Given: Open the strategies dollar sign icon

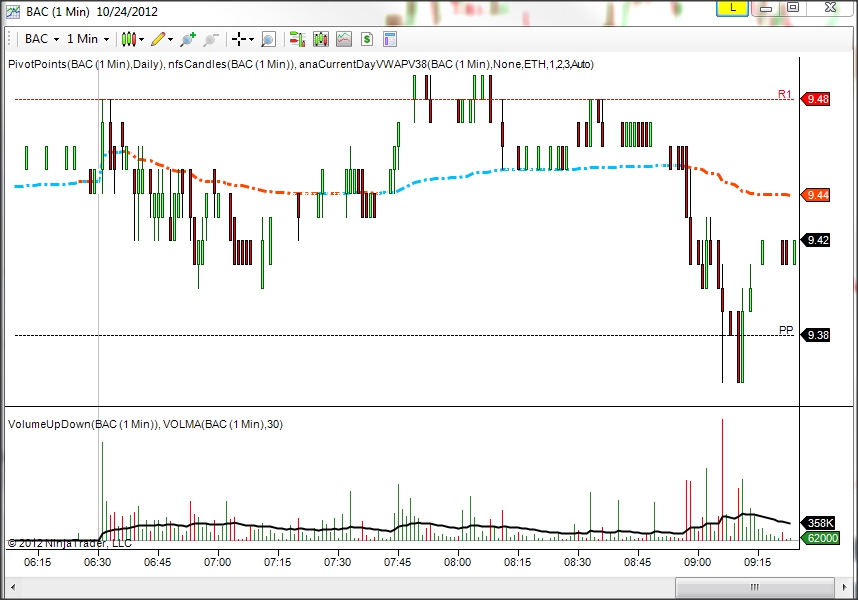Looking at the screenshot, I should coord(367,39).
